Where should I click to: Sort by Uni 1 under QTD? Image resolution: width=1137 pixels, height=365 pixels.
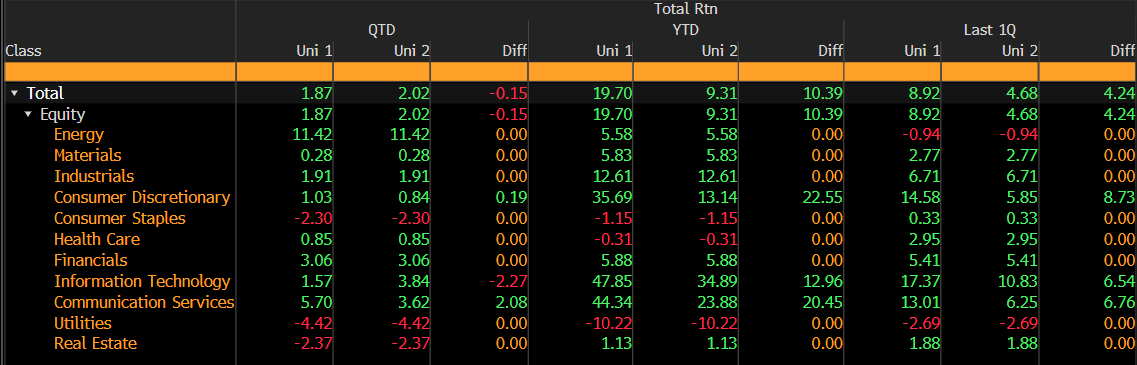coord(315,51)
